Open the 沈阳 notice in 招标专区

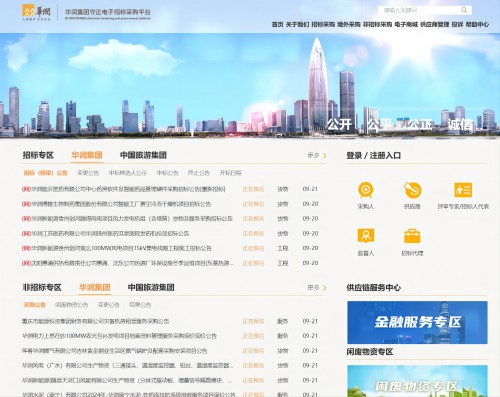(128, 263)
